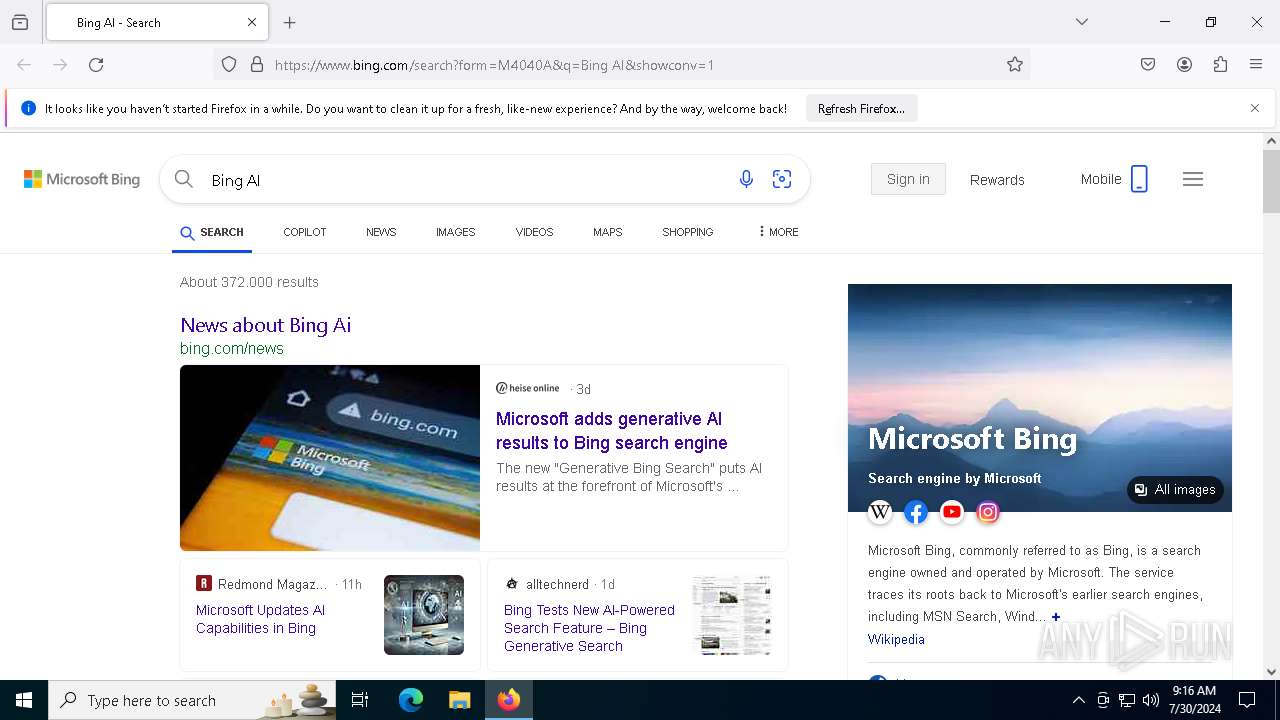Open the bing.com/news link
Viewport: 1280px width, 720px height.
[232, 348]
